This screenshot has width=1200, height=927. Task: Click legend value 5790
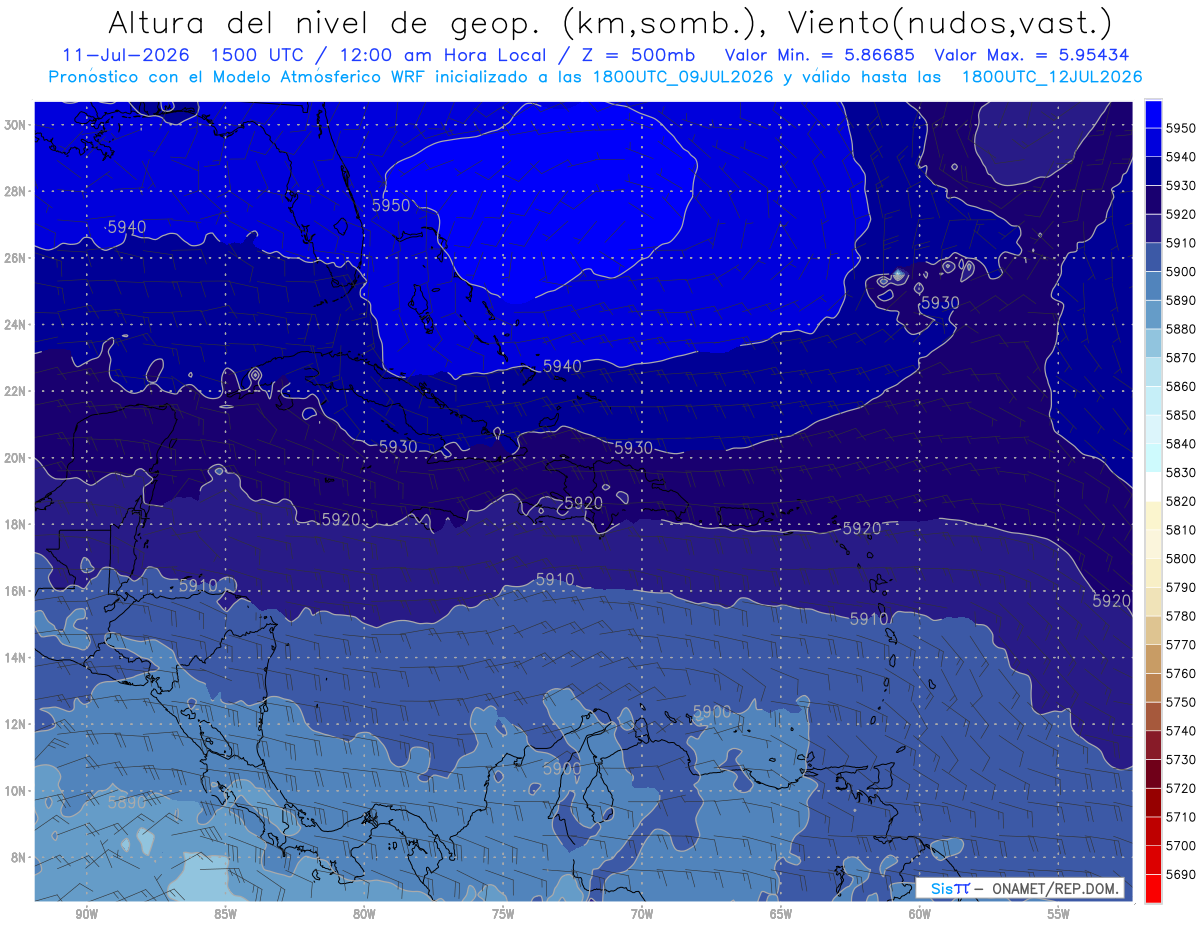point(1181,588)
